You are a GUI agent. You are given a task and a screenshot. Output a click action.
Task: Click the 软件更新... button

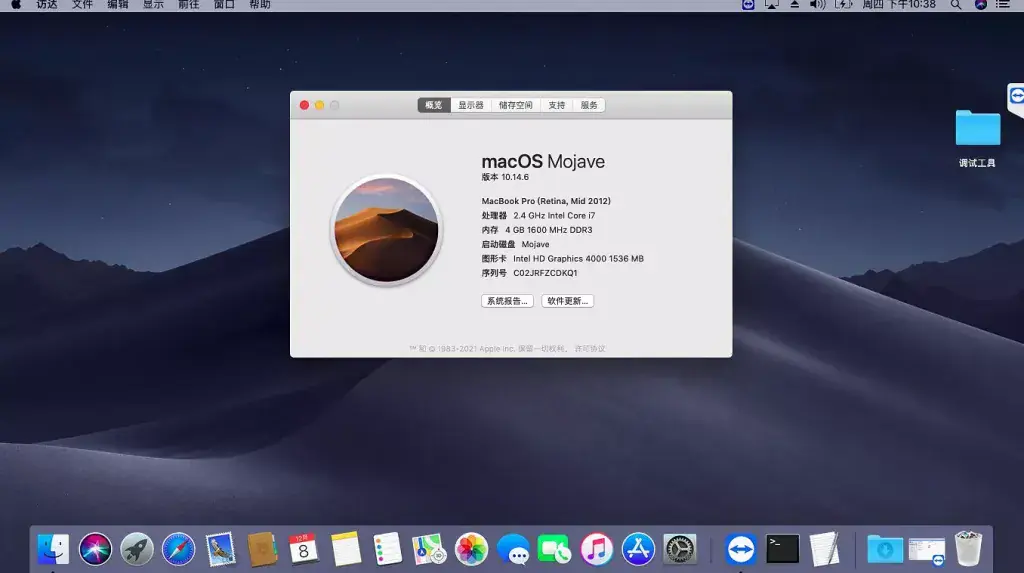tap(568, 301)
